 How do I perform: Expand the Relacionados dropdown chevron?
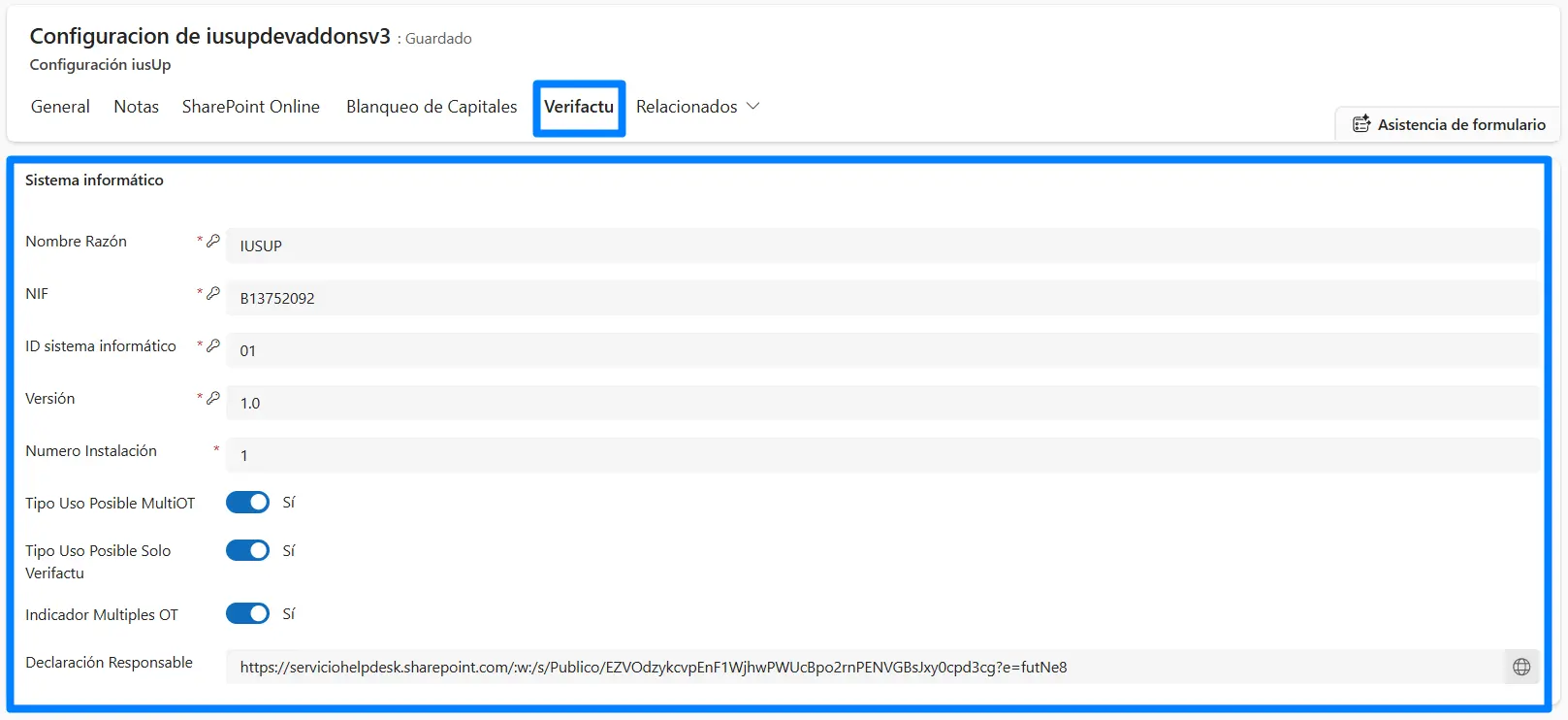click(x=752, y=106)
